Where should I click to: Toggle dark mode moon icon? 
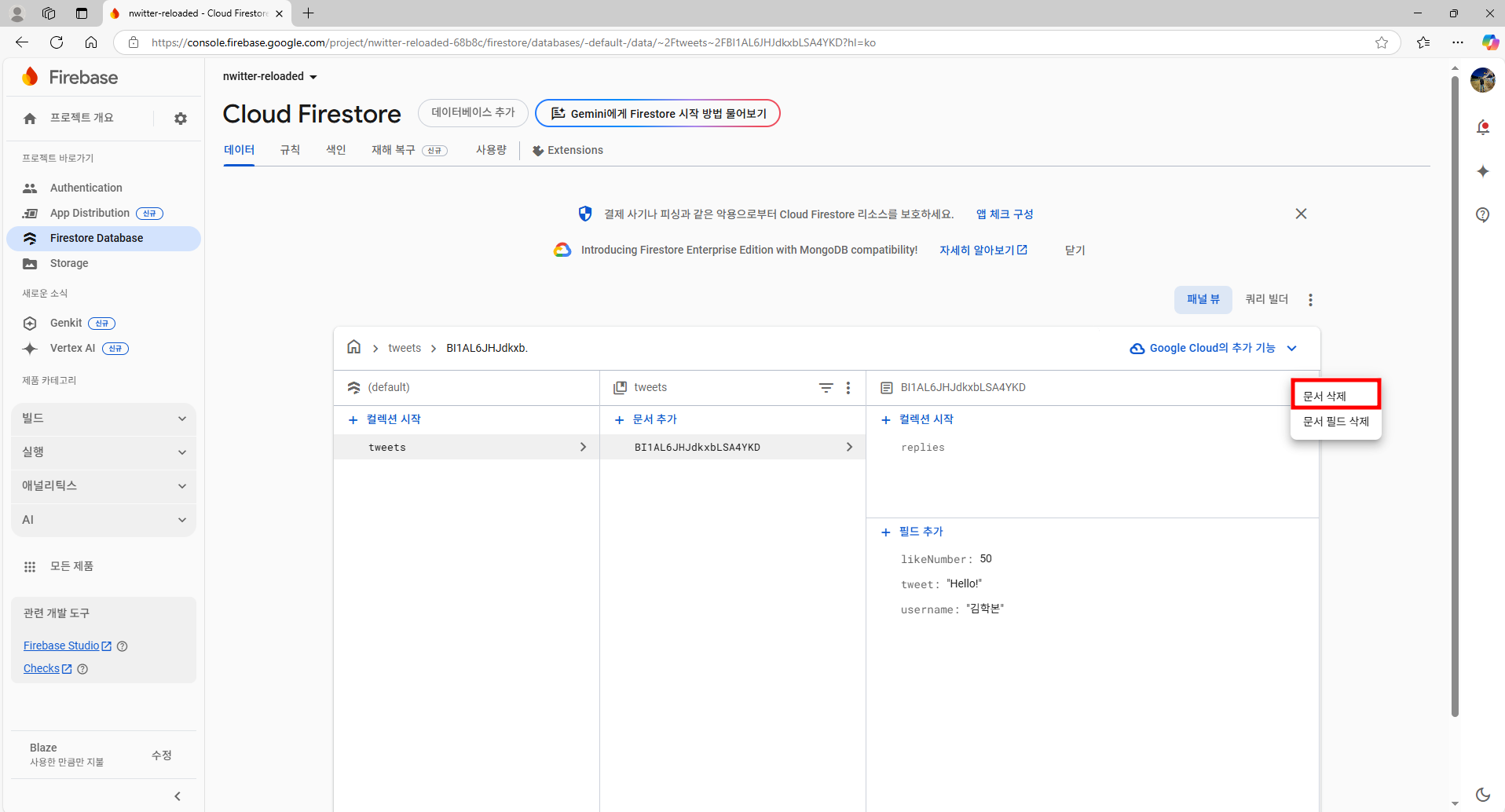point(1483,795)
